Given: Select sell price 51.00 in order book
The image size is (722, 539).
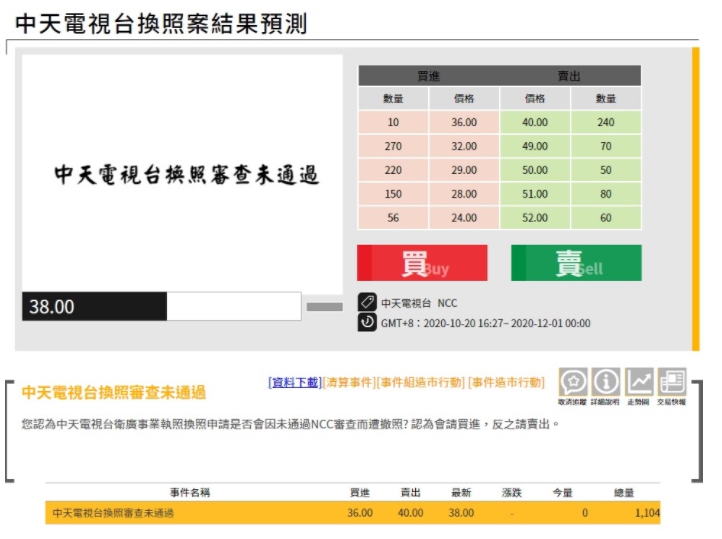Looking at the screenshot, I should (535, 194).
